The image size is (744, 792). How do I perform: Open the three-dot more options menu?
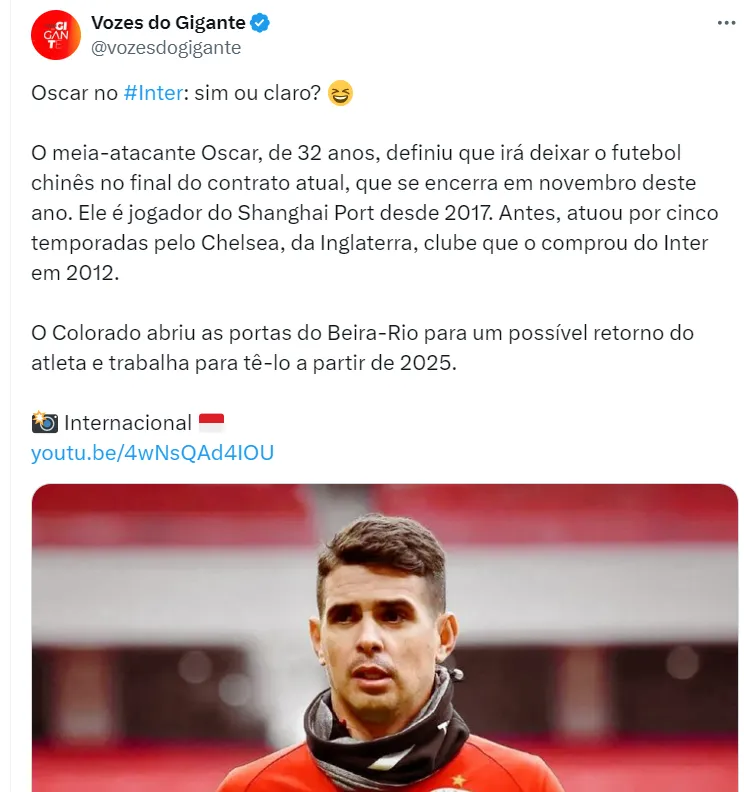726,23
